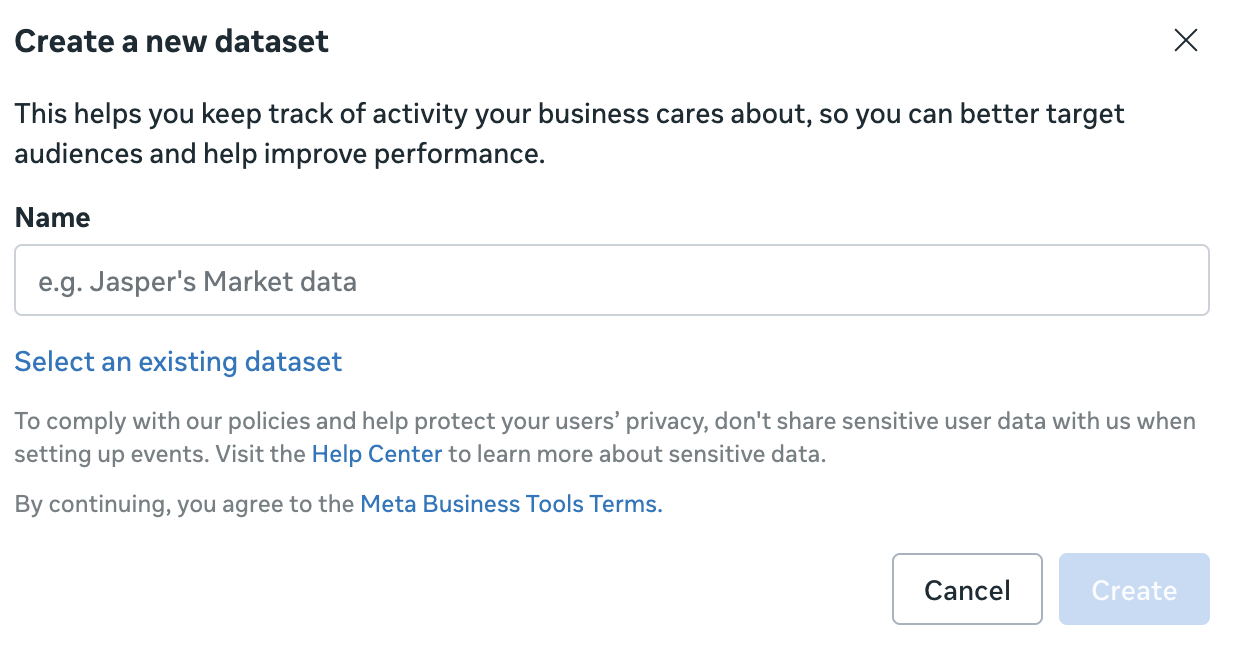Choose an existing dataset instead of creating one
The width and height of the screenshot is (1234, 650).
click(x=178, y=362)
